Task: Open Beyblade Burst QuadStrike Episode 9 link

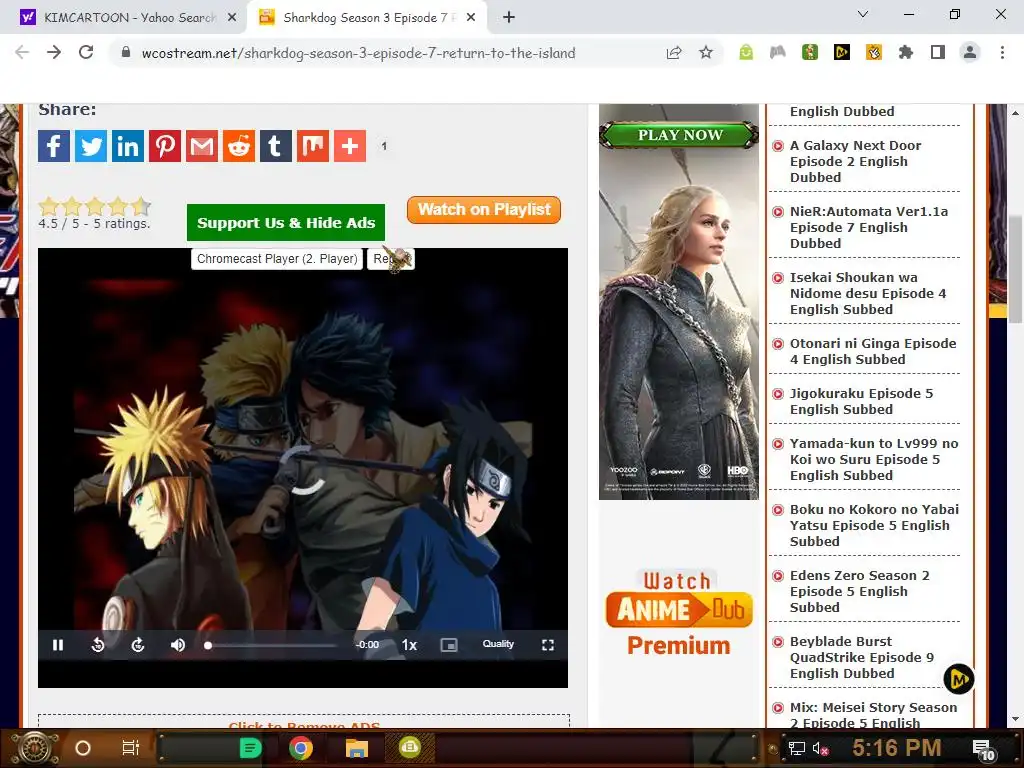Action: pyautogui.click(x=861, y=657)
